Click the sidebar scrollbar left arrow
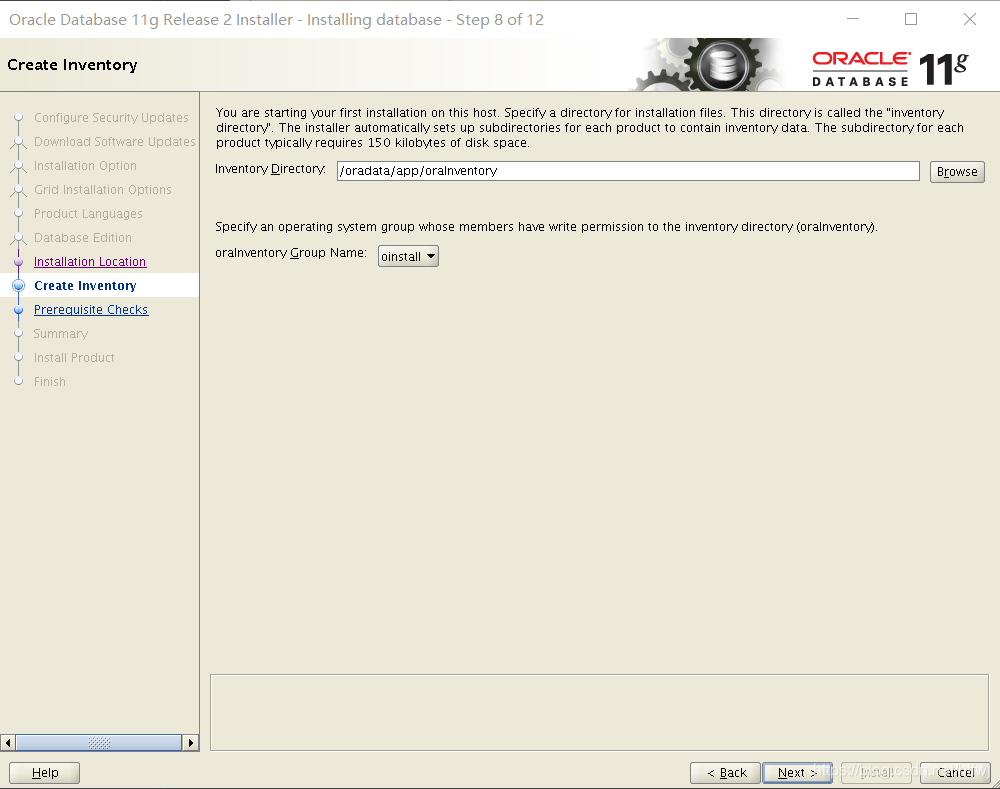 pos(8,742)
